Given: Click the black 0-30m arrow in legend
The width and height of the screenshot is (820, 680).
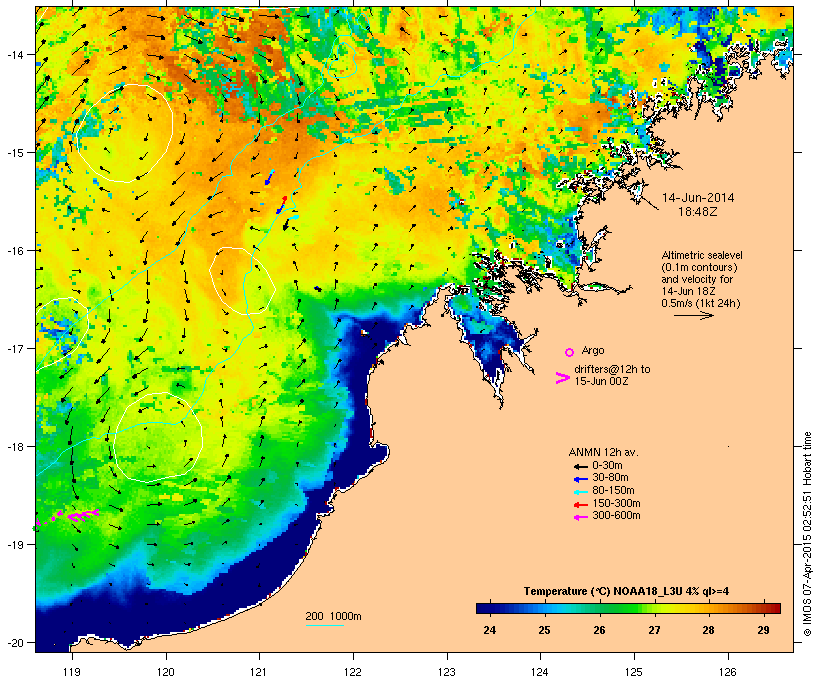Looking at the screenshot, I should point(580,466).
